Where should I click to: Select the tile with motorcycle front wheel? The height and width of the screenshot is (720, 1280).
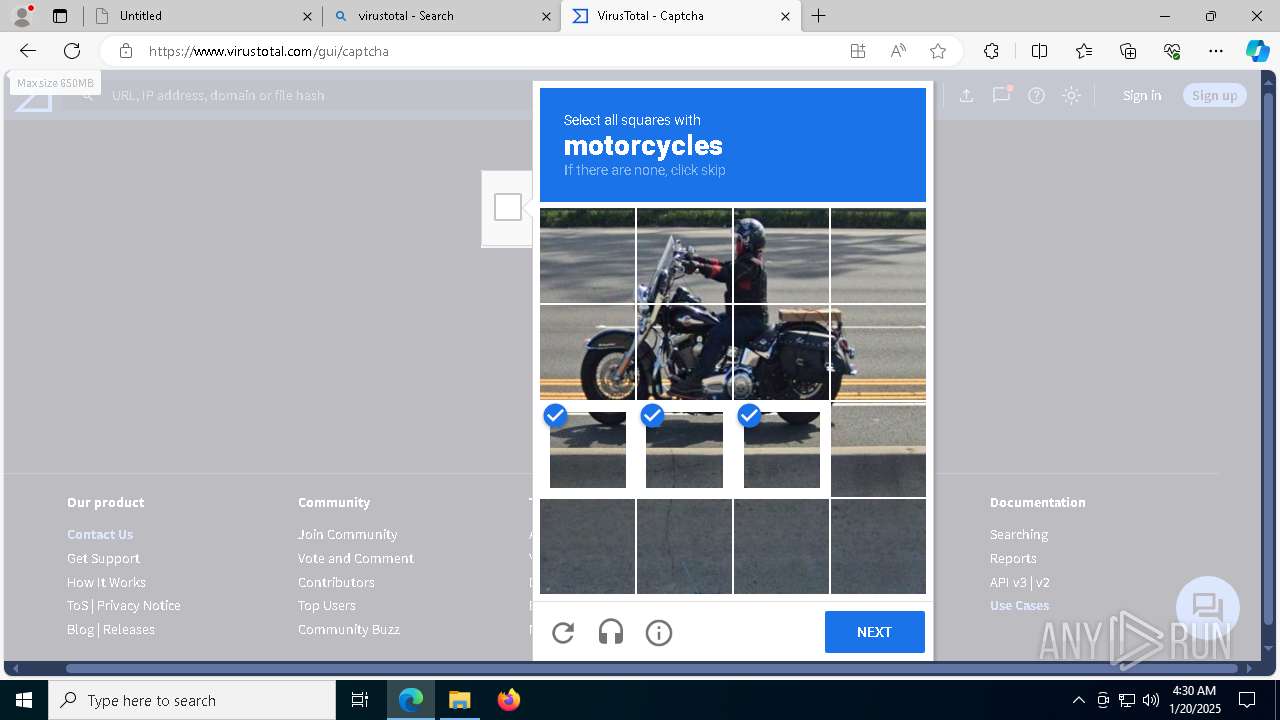587,352
